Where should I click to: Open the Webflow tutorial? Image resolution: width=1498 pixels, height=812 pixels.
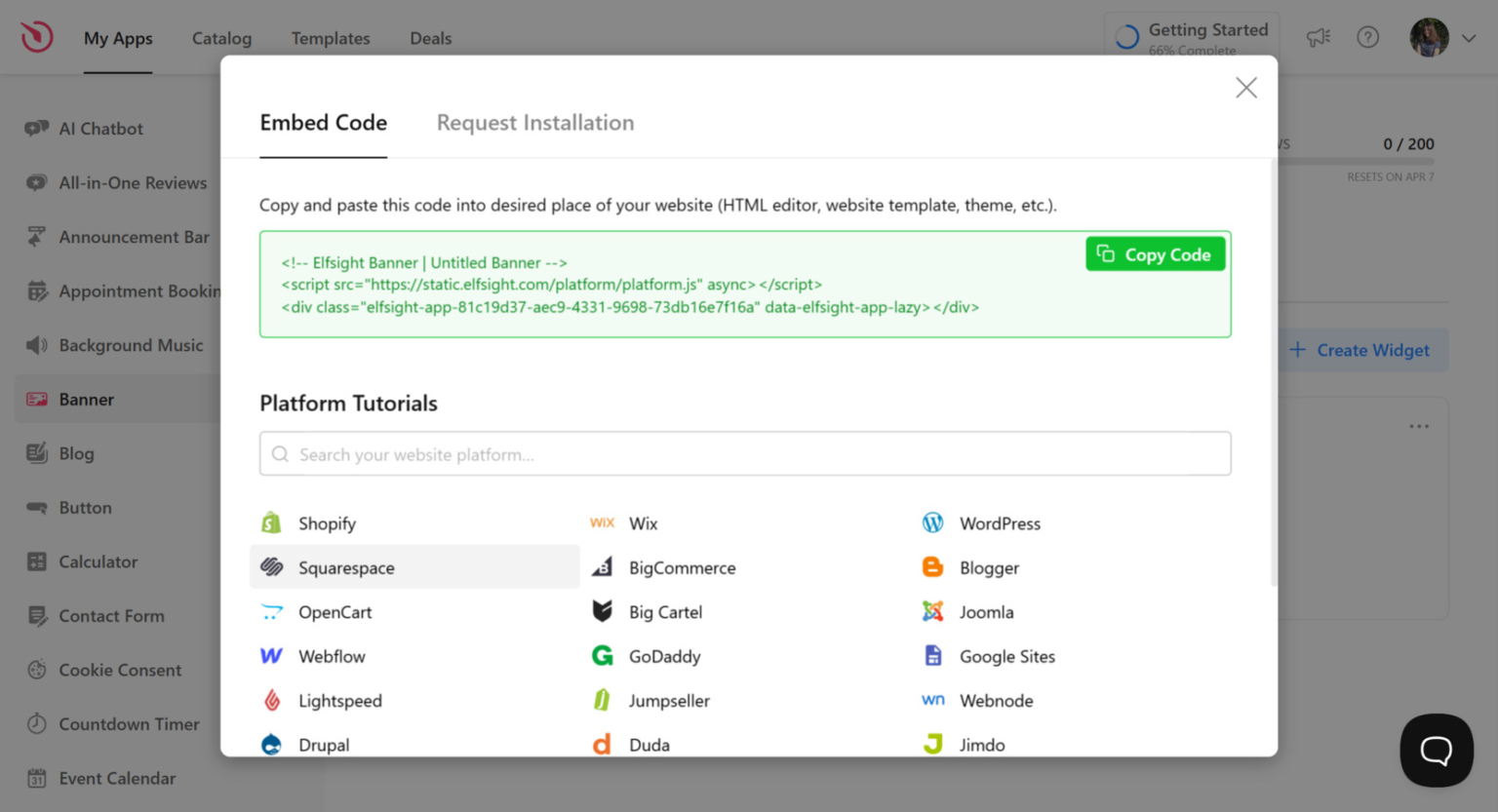tap(332, 656)
